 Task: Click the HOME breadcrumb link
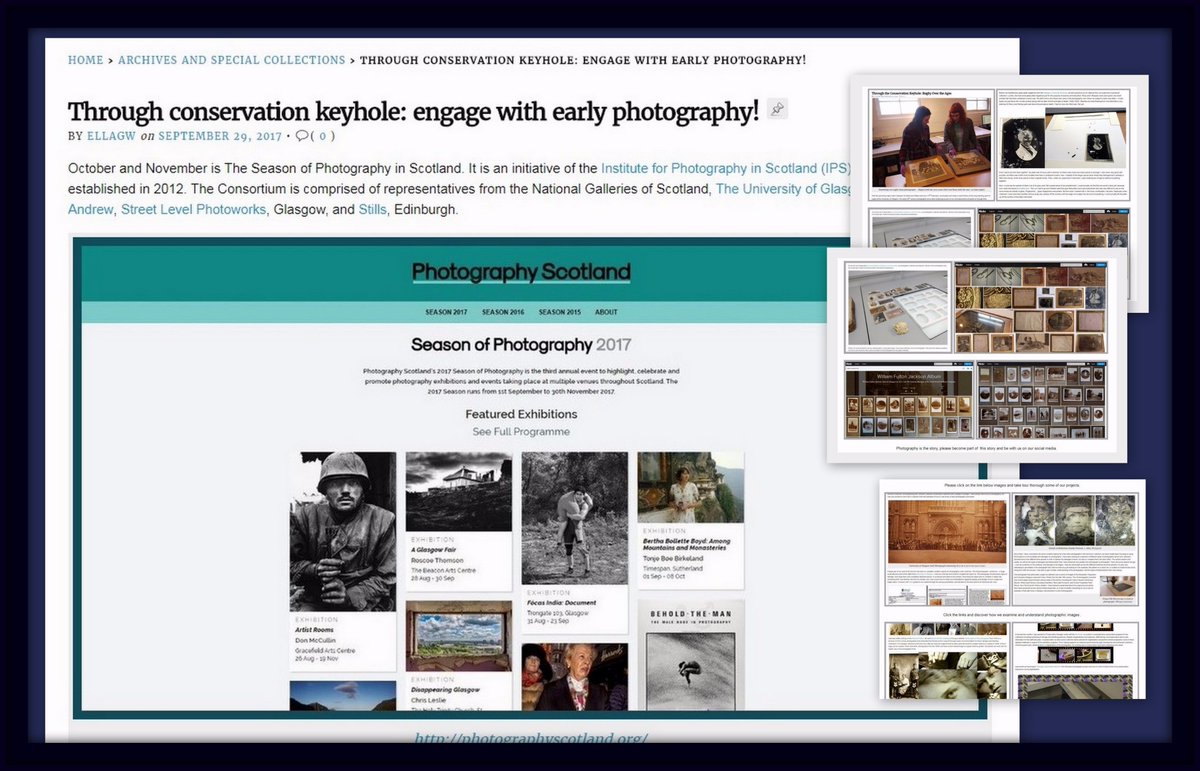coord(85,60)
